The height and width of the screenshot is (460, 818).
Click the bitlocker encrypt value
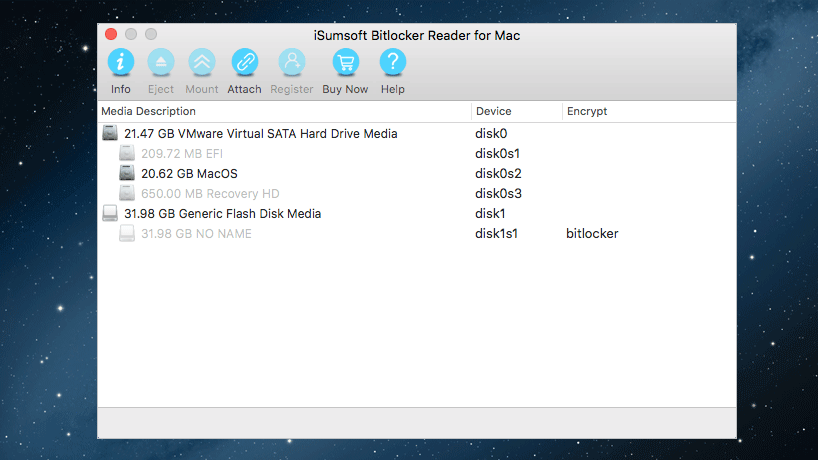tap(592, 234)
